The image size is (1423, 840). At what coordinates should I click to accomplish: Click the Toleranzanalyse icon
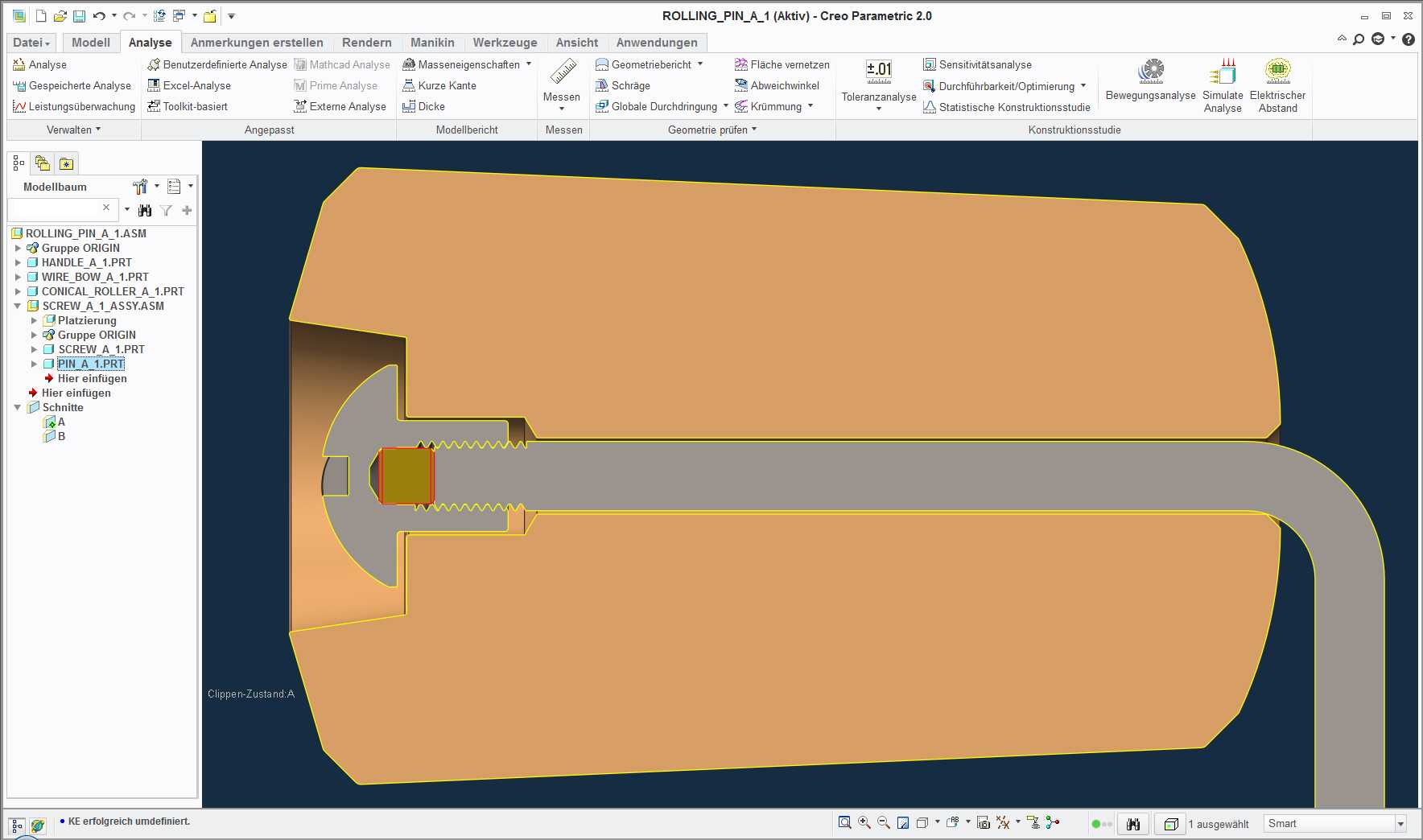pyautogui.click(x=878, y=71)
